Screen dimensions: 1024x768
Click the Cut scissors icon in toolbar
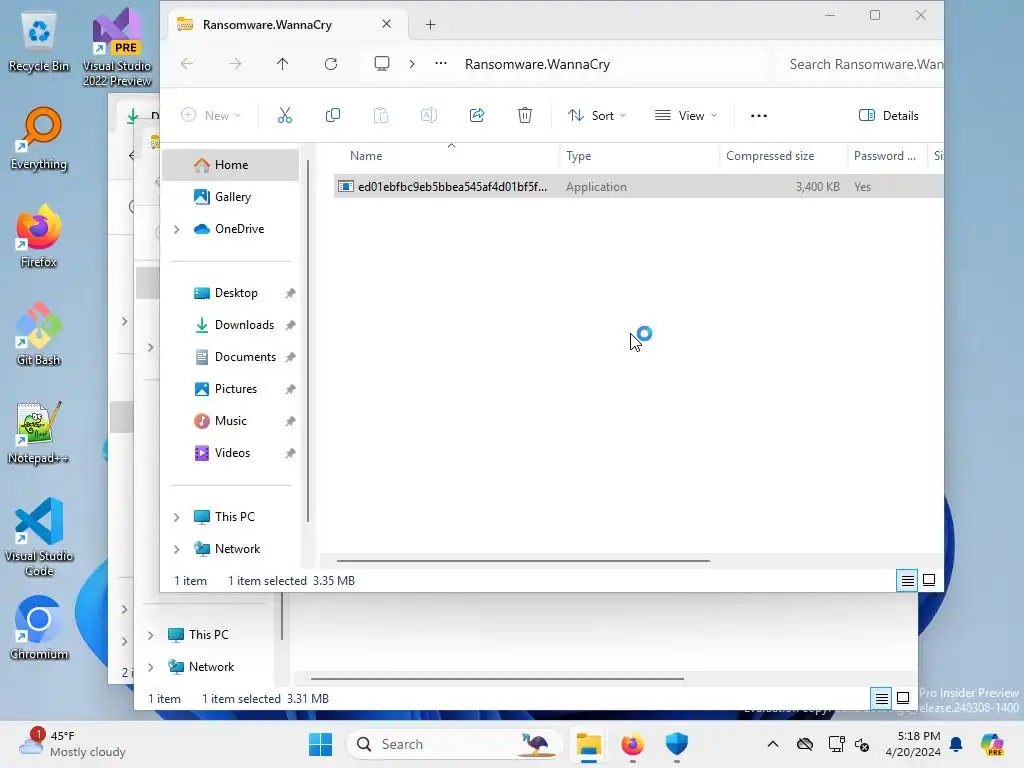tap(285, 116)
